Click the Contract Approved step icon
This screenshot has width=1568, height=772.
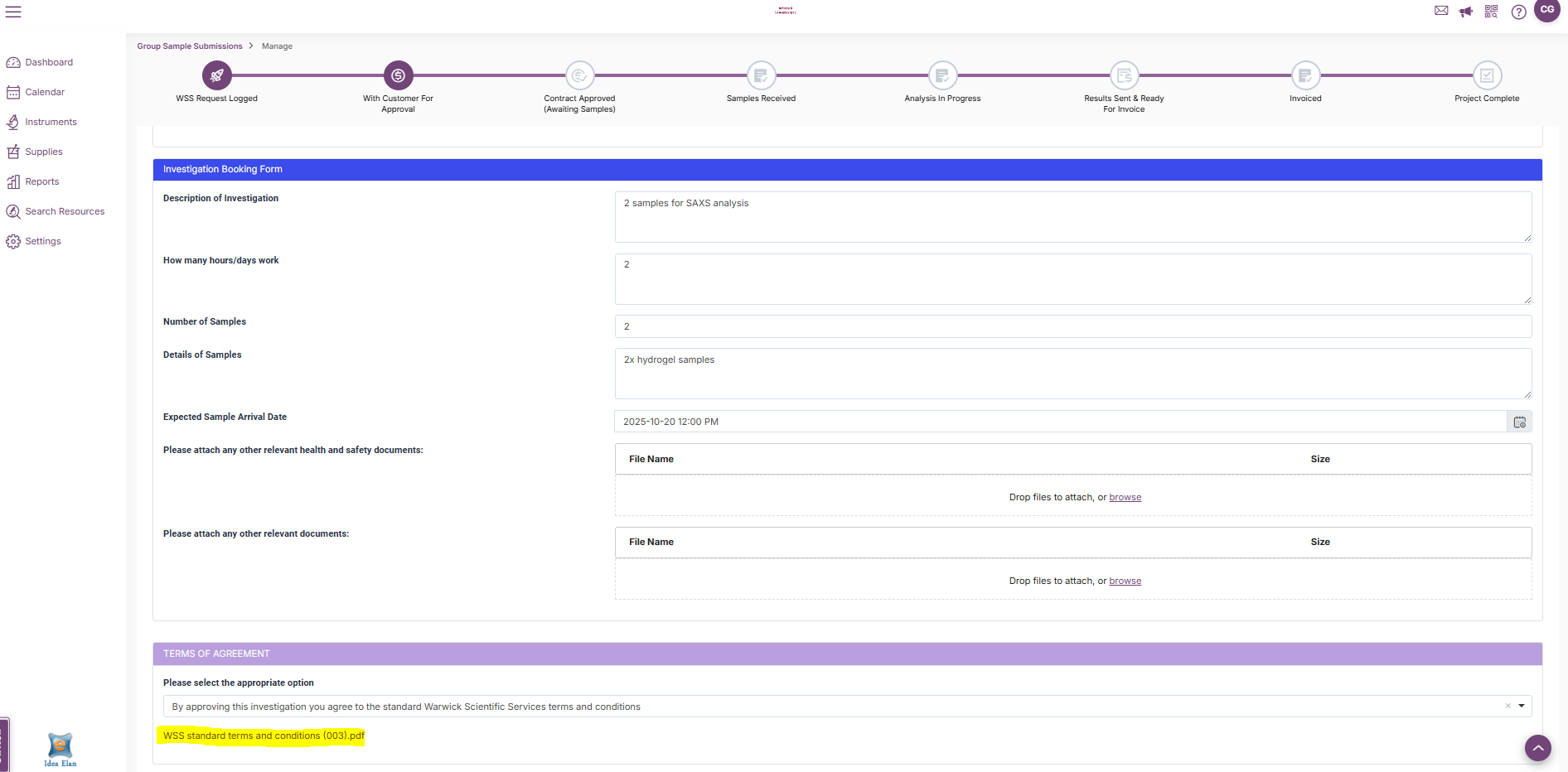580,75
